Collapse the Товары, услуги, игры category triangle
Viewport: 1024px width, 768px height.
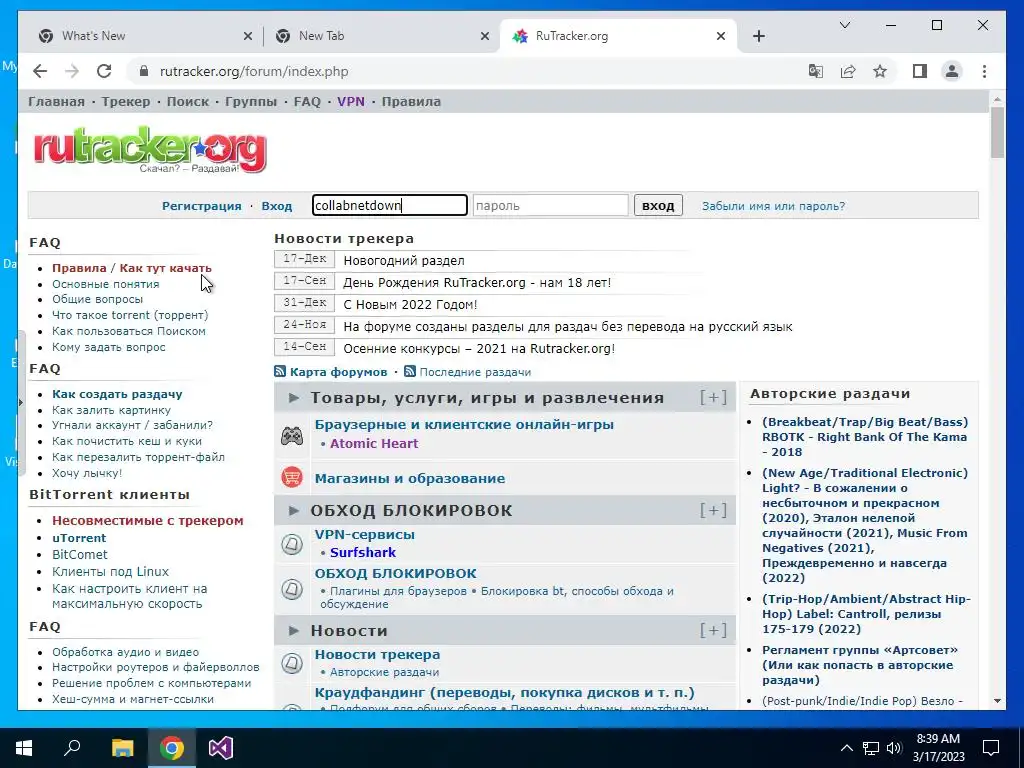pyautogui.click(x=293, y=398)
